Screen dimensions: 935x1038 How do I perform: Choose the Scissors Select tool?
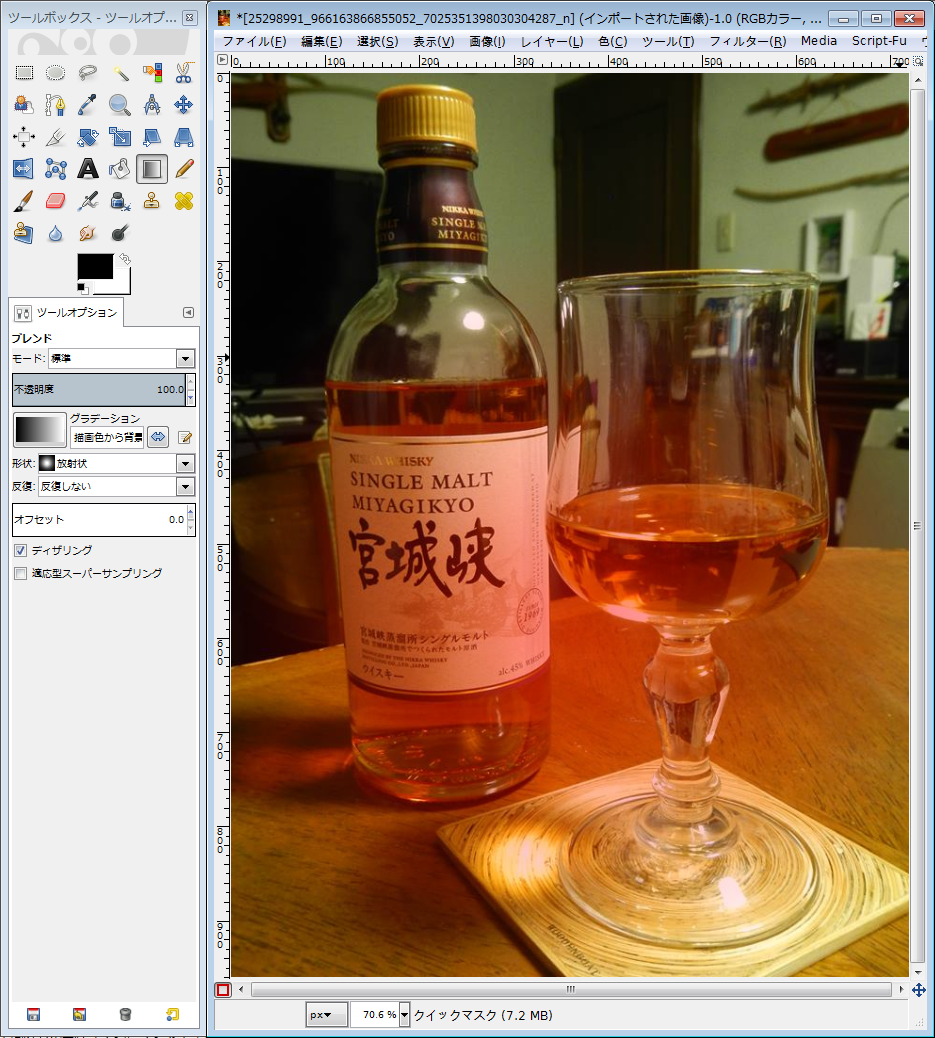click(184, 73)
